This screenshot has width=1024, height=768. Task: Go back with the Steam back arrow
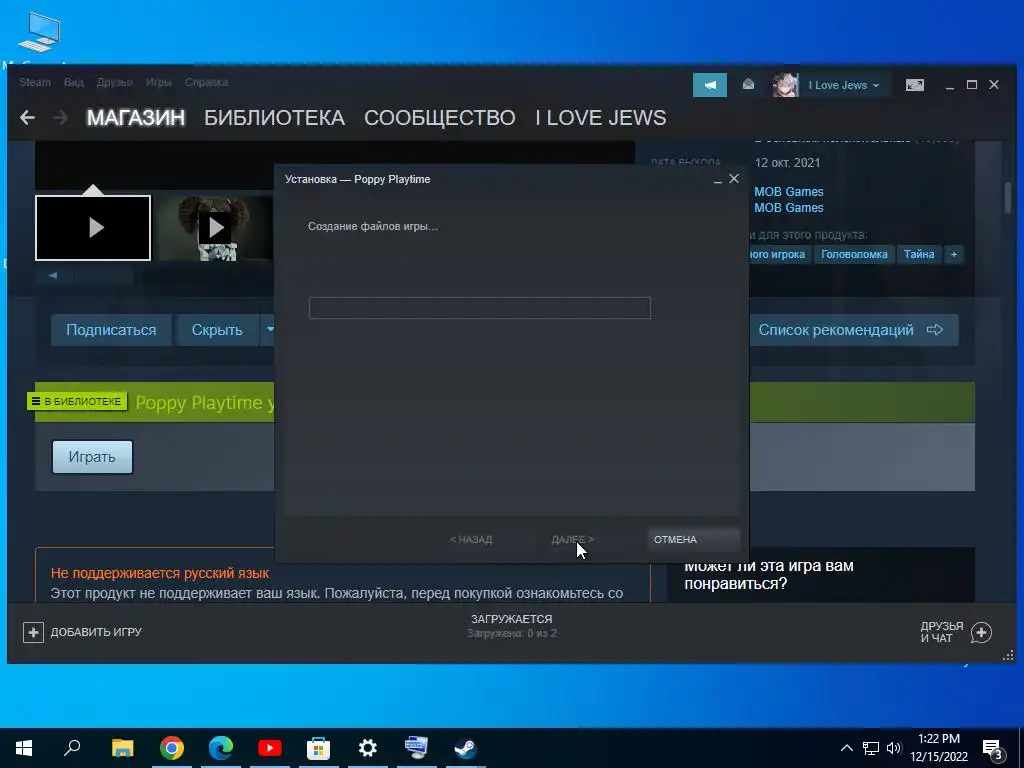point(27,118)
